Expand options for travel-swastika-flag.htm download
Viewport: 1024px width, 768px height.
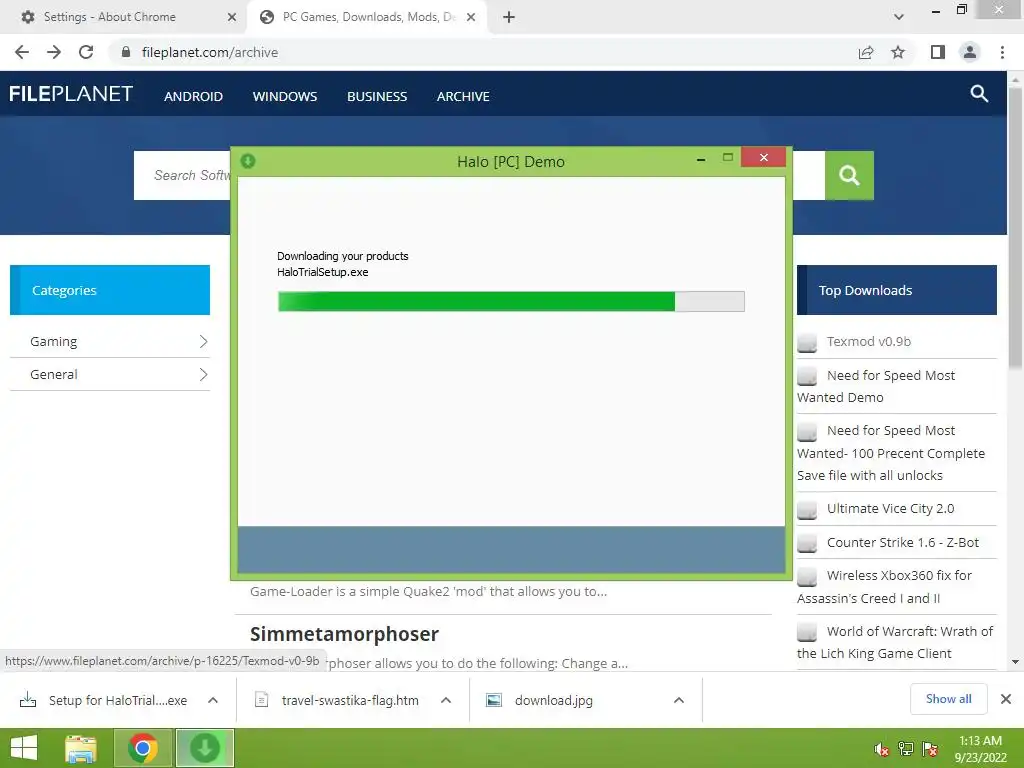pyautogui.click(x=446, y=700)
